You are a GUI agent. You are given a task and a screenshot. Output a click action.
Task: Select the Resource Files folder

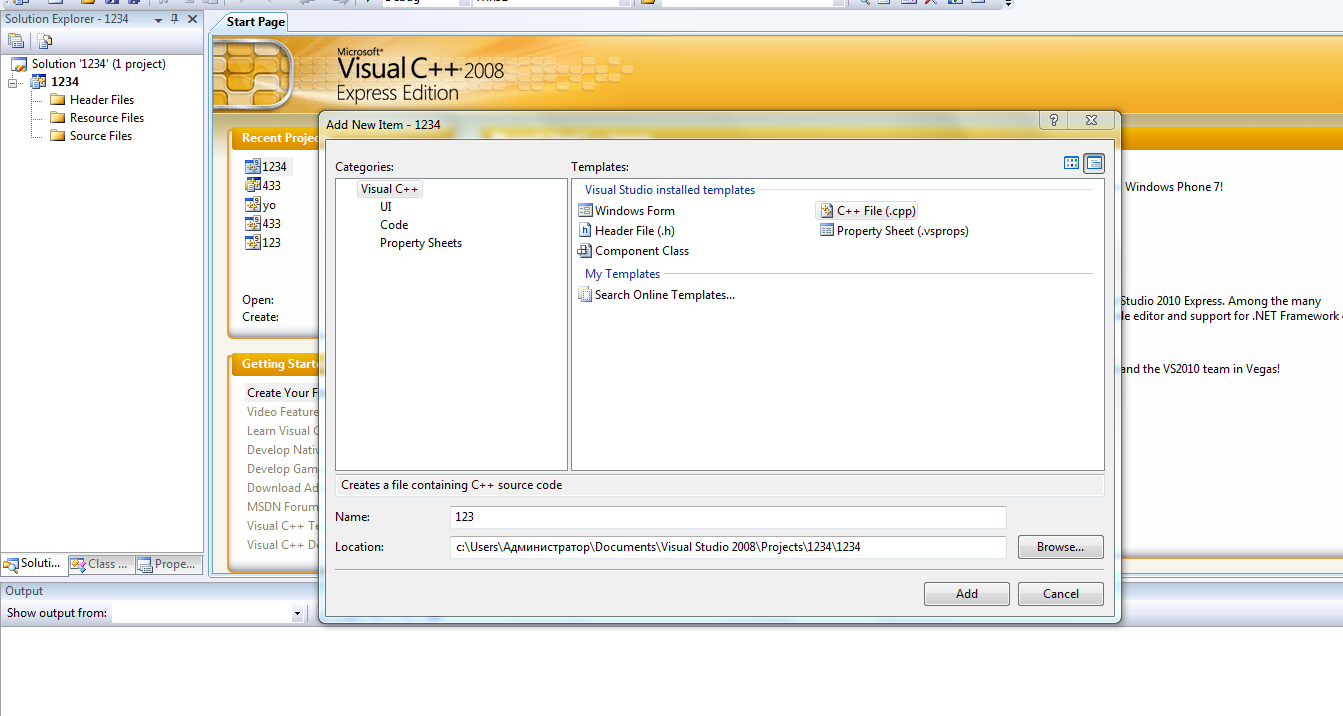106,118
